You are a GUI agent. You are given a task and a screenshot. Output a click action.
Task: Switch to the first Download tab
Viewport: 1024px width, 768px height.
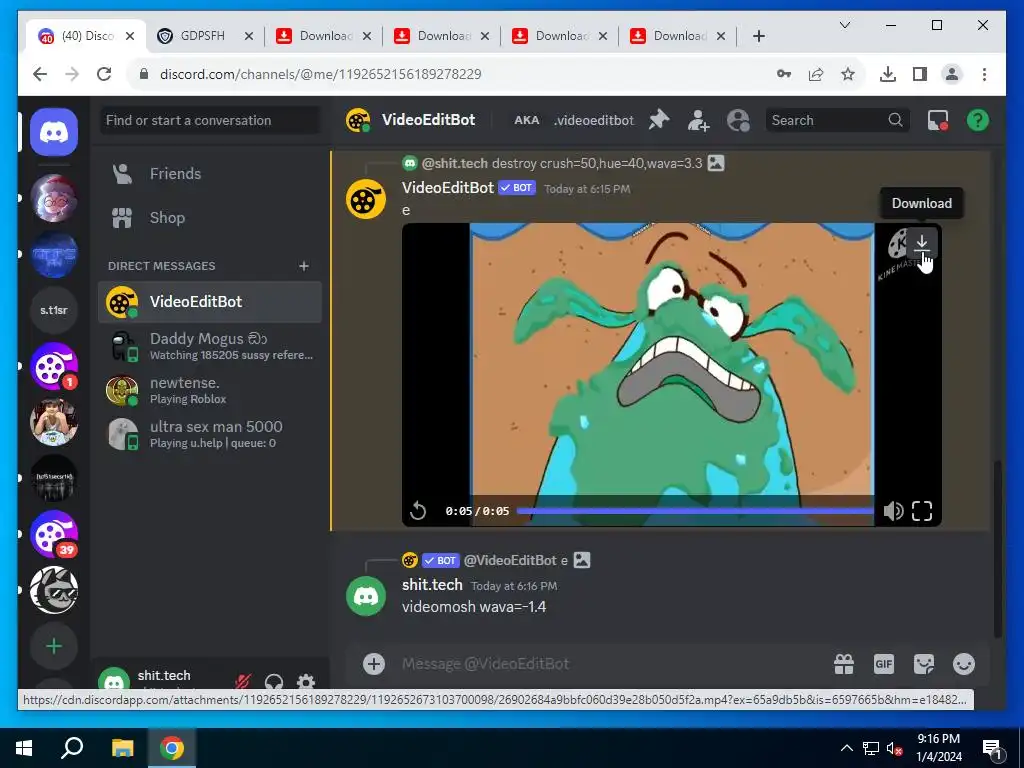point(325,36)
